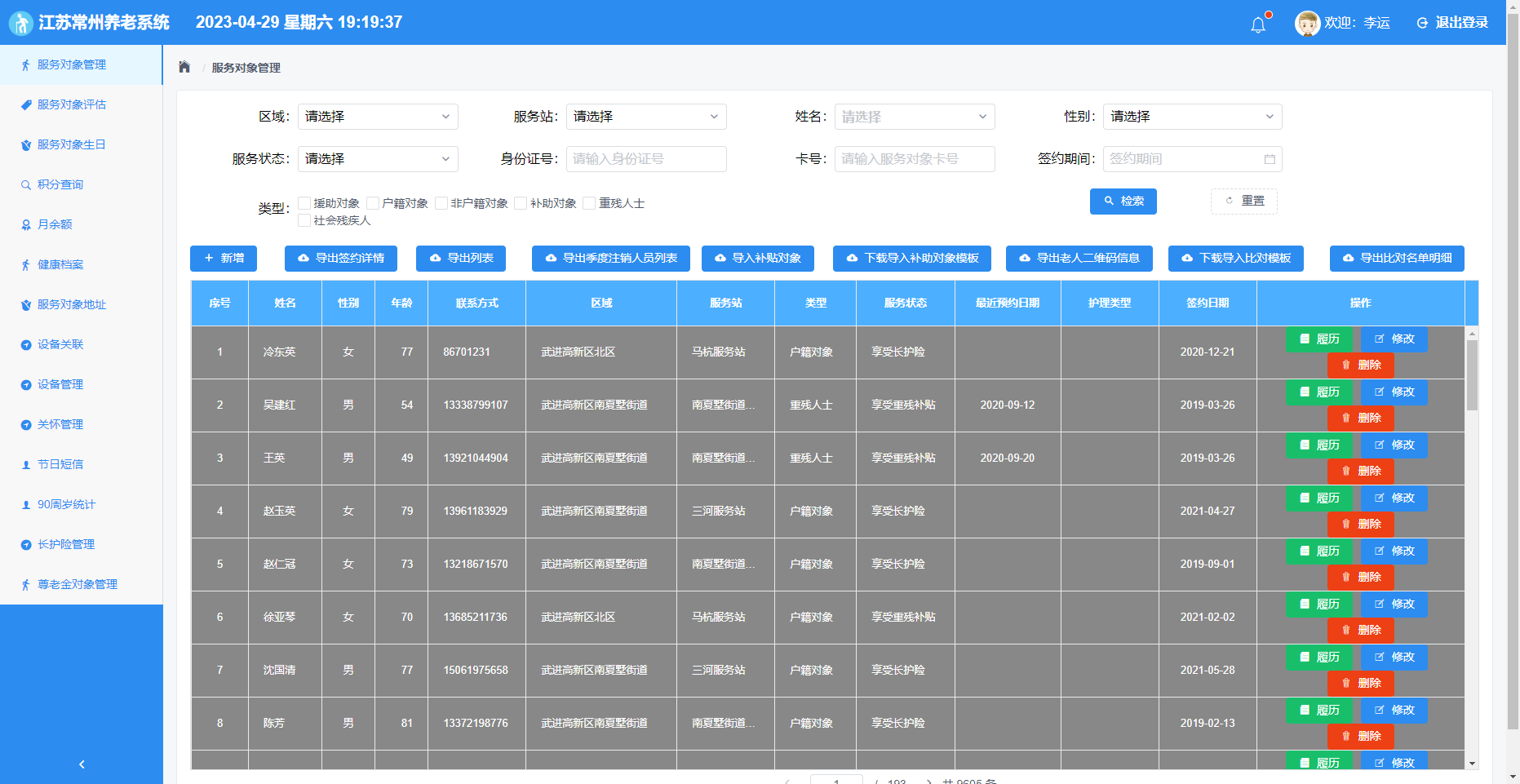
Task: Click 导出比对名单明细 button
Action: (1397, 259)
